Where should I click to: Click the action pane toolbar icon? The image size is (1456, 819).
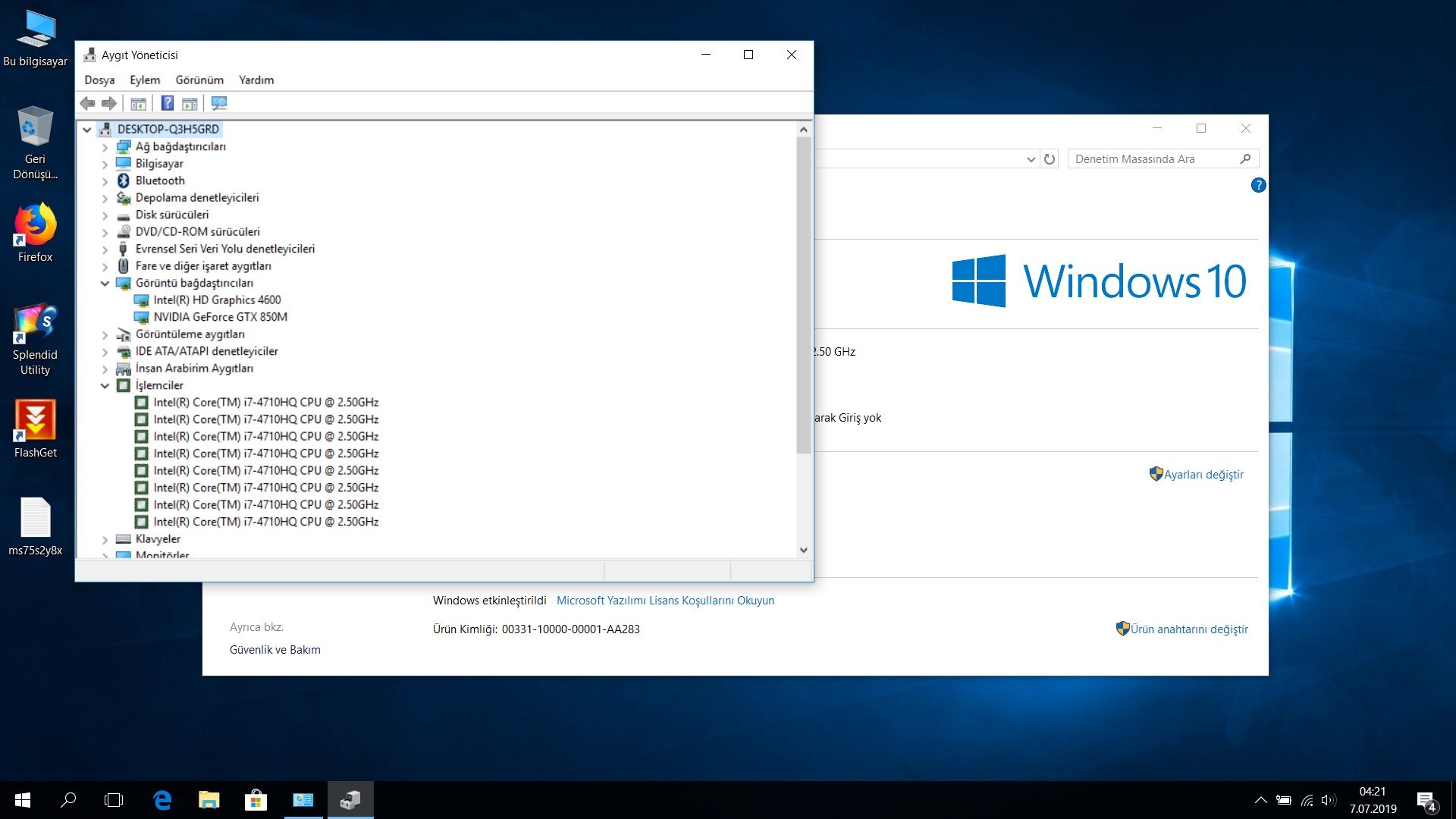(190, 103)
